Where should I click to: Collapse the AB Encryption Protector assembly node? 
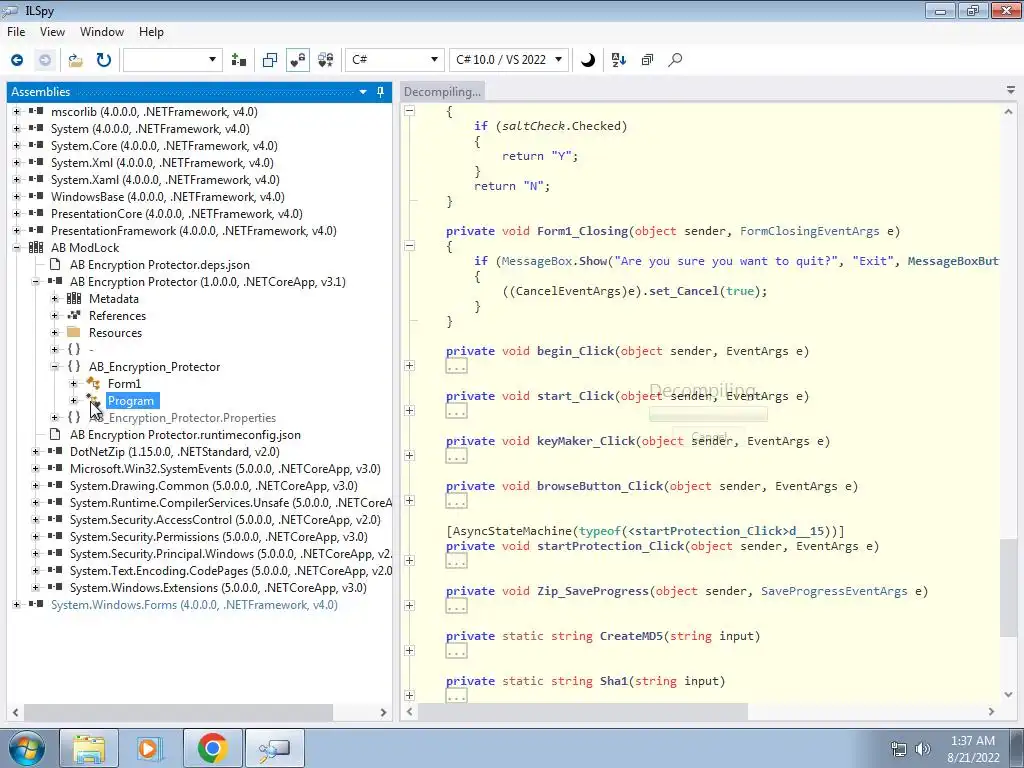pos(35,281)
